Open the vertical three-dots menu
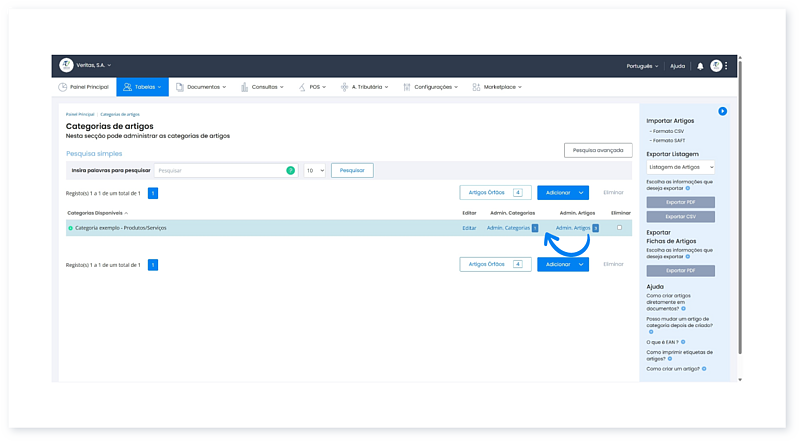Screen dimensions: 800x442 (727, 66)
